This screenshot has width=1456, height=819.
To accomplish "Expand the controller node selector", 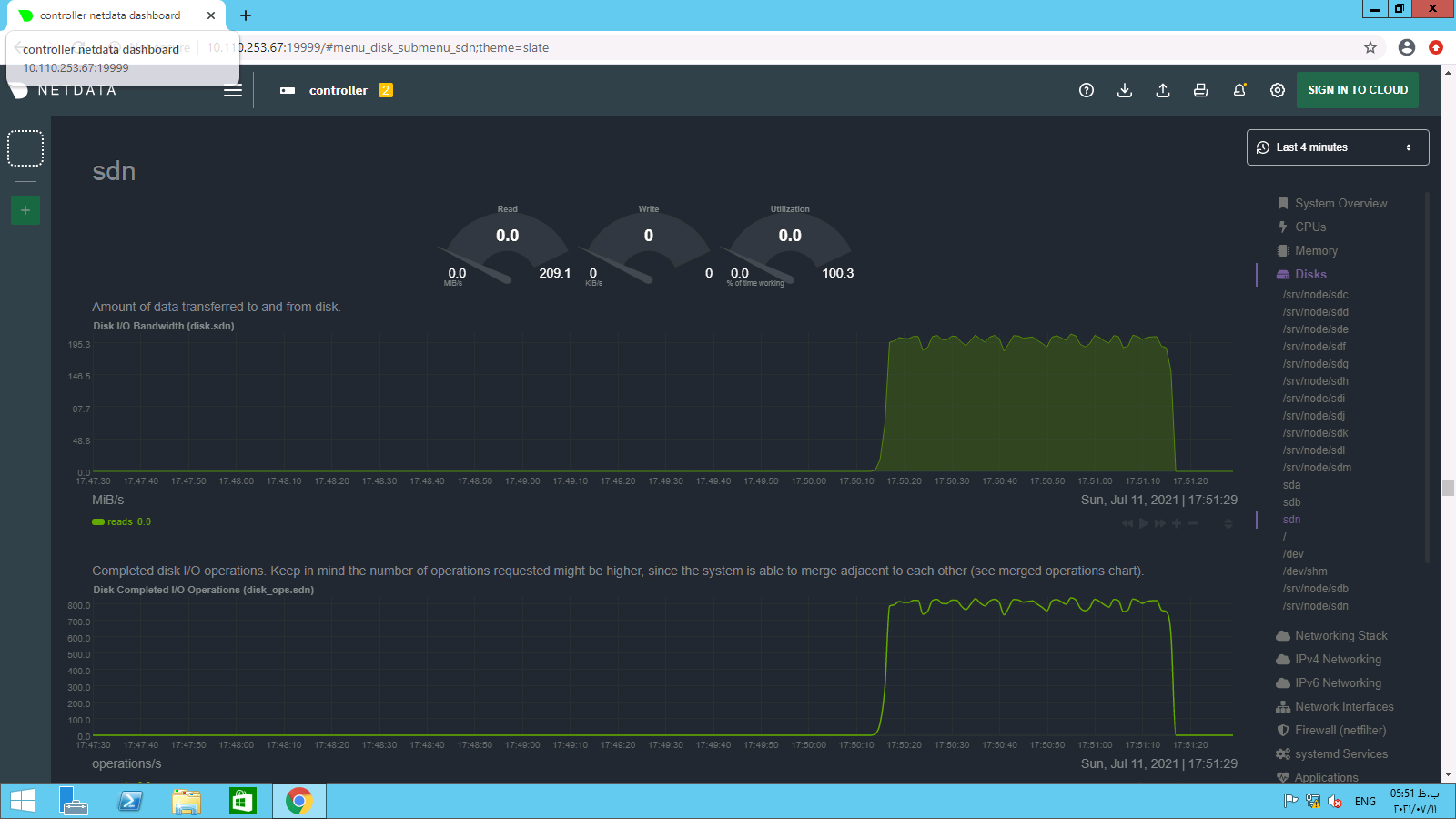I will (x=338, y=90).
